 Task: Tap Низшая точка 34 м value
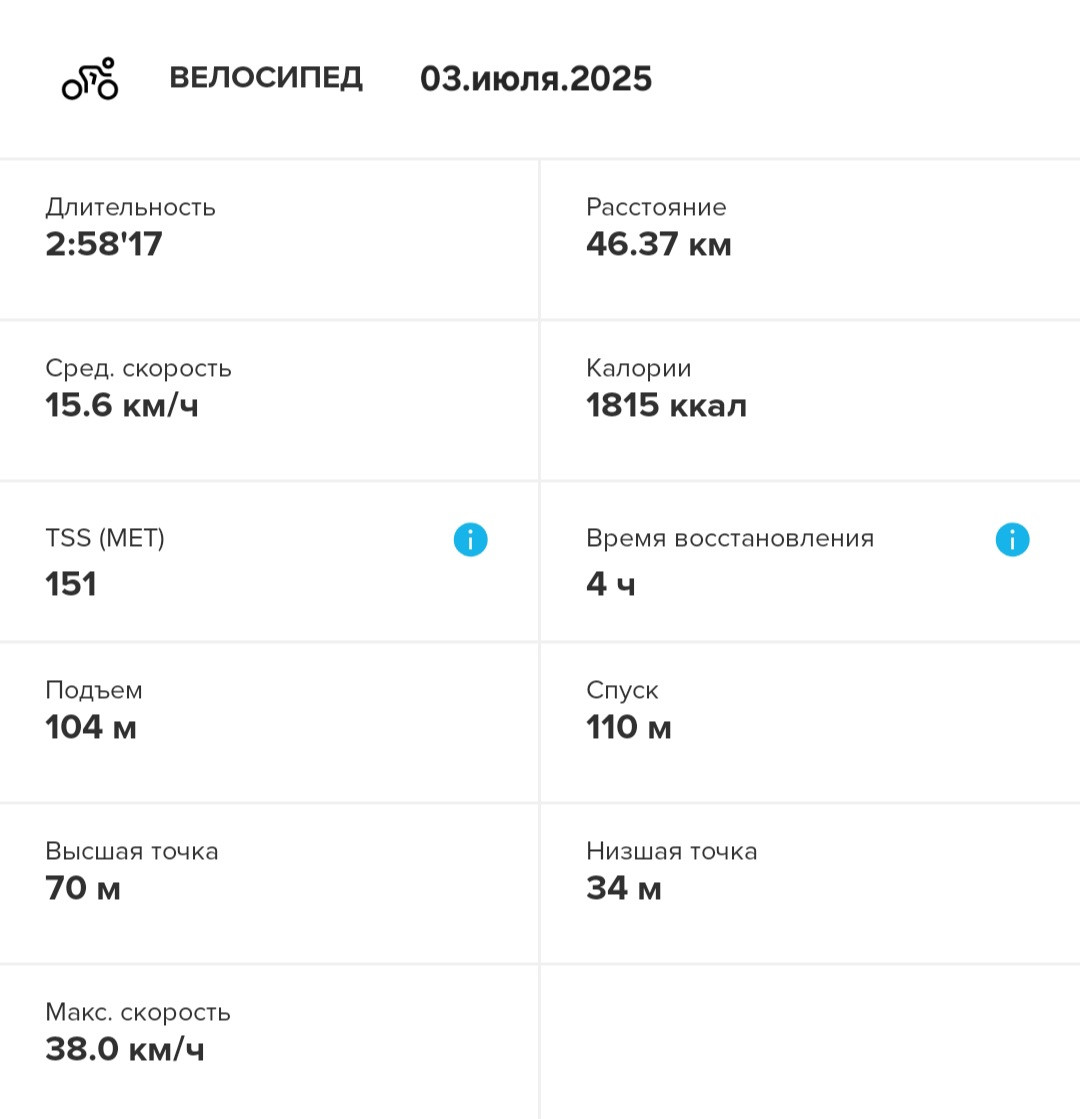click(x=623, y=888)
